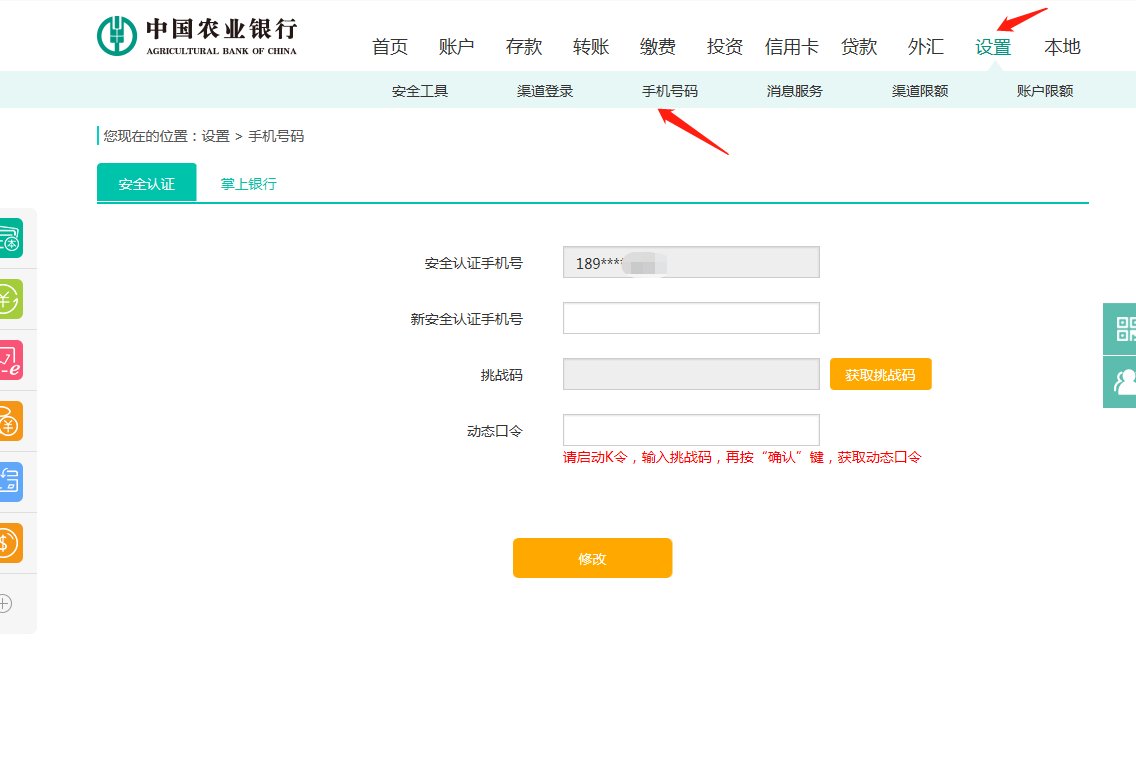1136x760 pixels.
Task: Open the 账户 menu item
Action: [457, 46]
